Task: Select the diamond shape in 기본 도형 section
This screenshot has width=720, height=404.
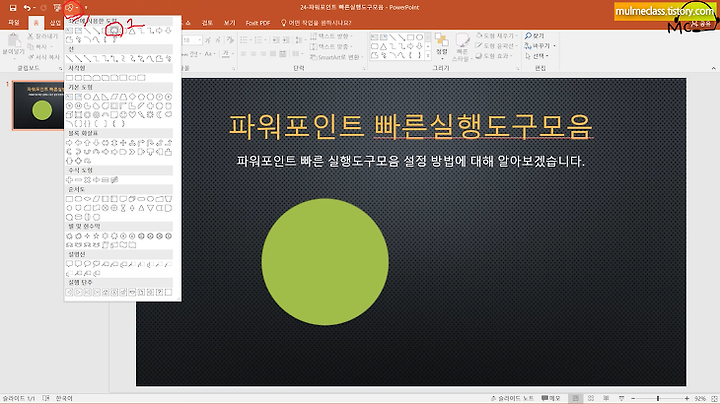Action: [x=132, y=97]
